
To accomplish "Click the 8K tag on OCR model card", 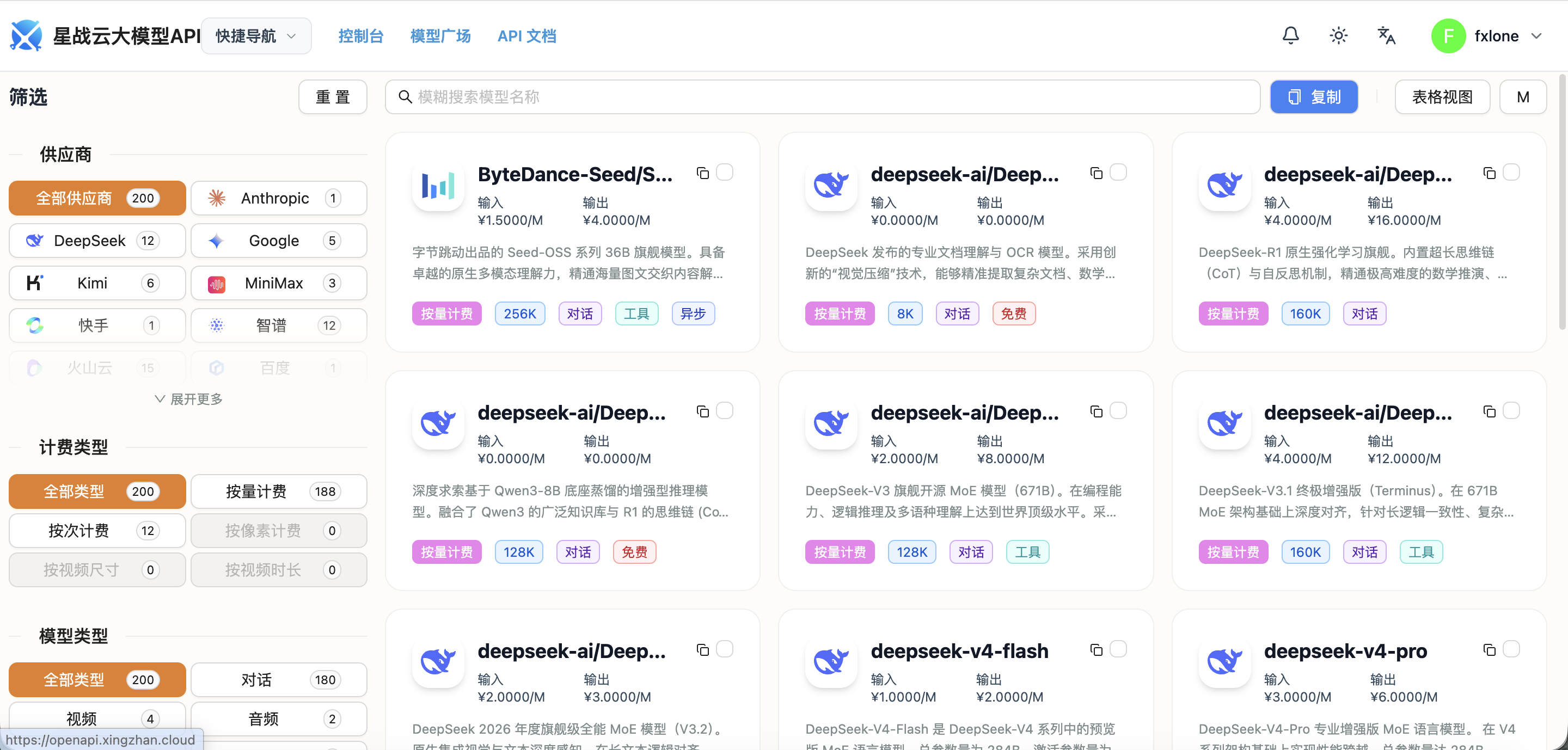I will click(905, 314).
